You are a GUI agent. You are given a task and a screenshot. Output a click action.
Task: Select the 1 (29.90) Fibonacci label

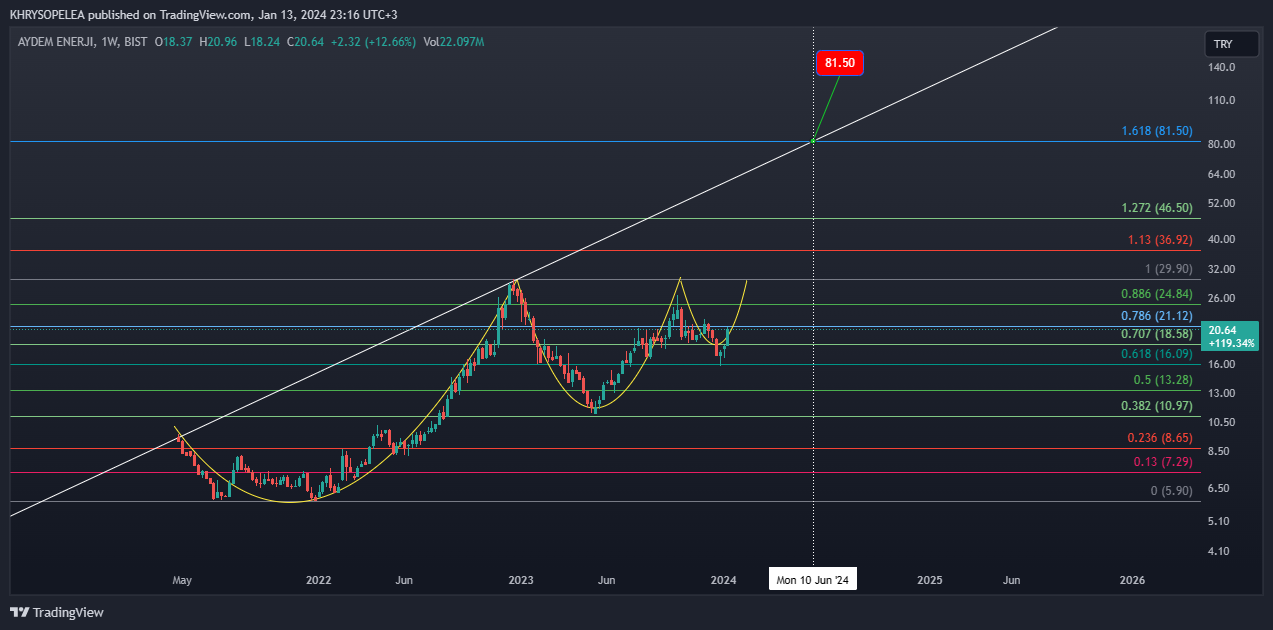pos(1169,269)
